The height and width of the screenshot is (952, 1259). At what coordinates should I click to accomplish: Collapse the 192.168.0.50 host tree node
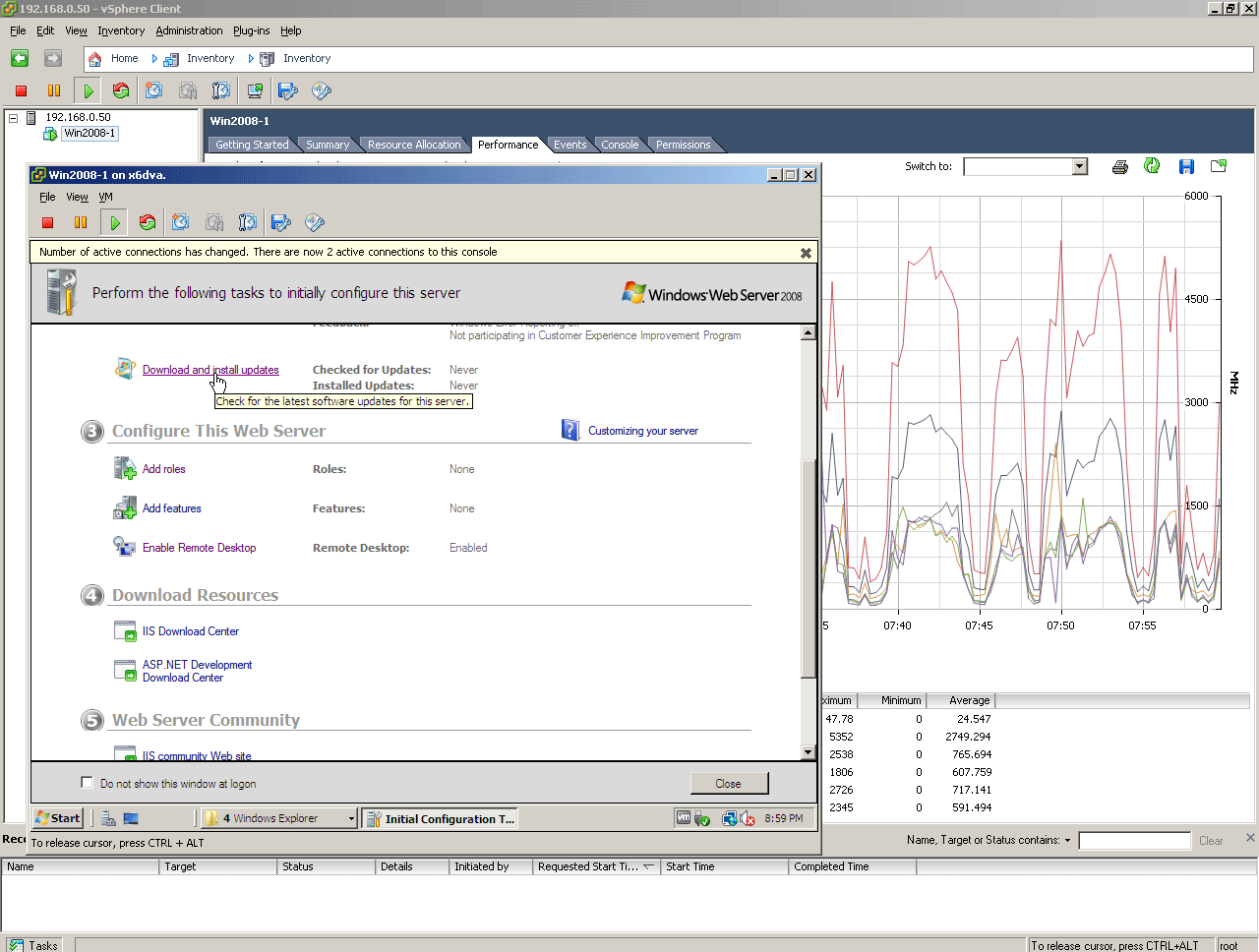(14, 117)
